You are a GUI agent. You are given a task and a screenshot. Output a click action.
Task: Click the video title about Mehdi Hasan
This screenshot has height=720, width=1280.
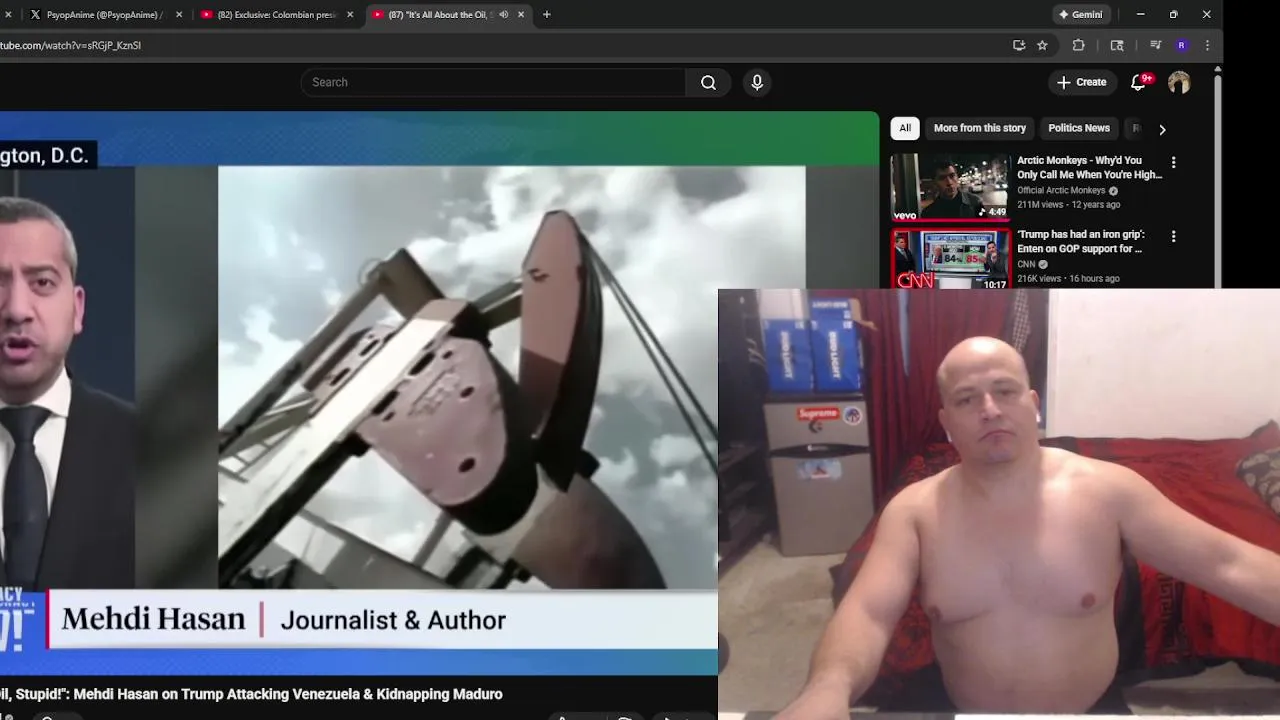(x=251, y=694)
